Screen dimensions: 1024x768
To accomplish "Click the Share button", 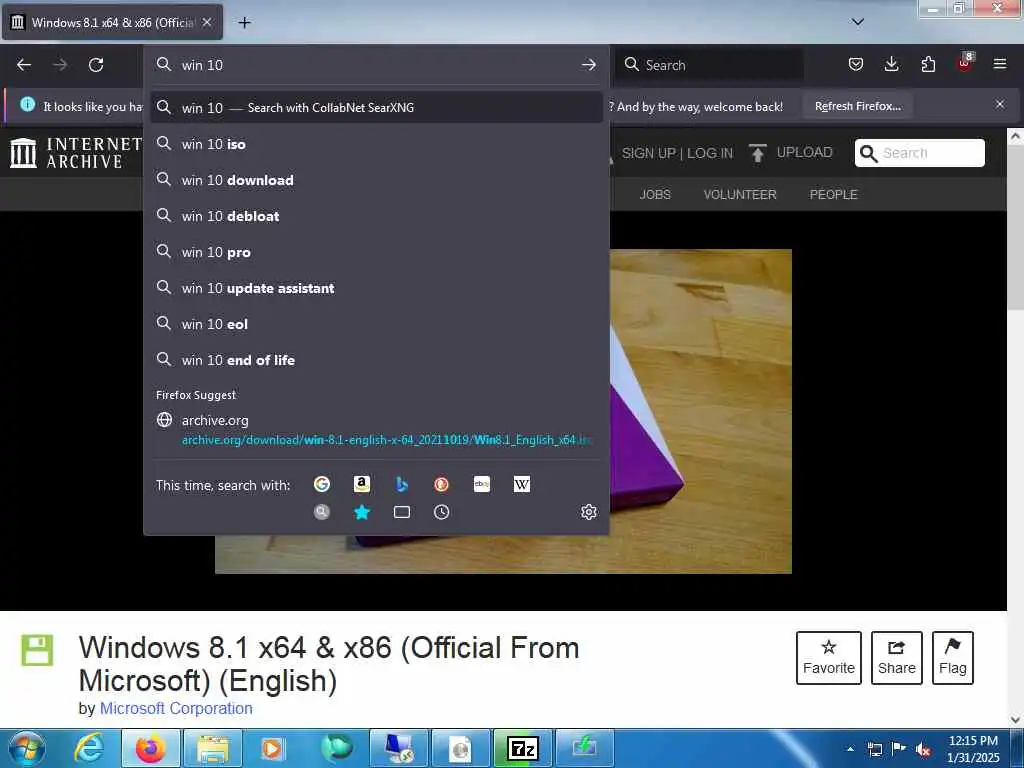I will [897, 658].
